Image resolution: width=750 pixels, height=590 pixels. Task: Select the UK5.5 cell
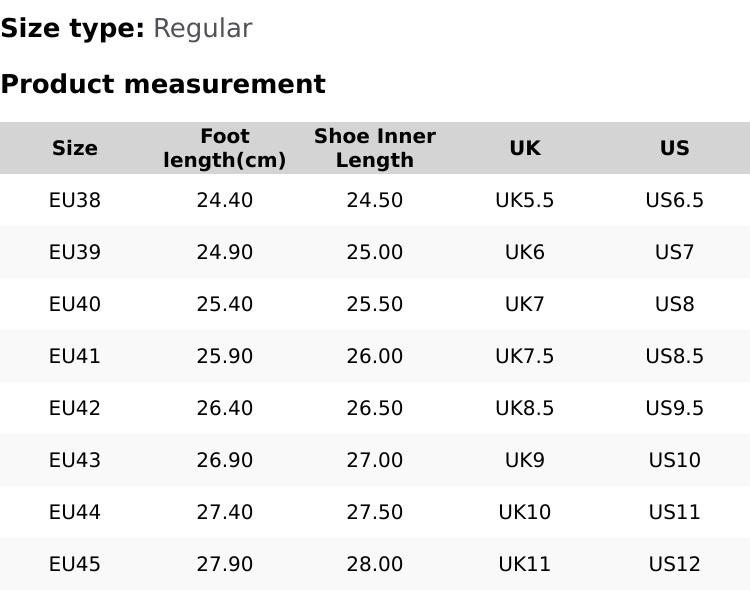(x=525, y=200)
